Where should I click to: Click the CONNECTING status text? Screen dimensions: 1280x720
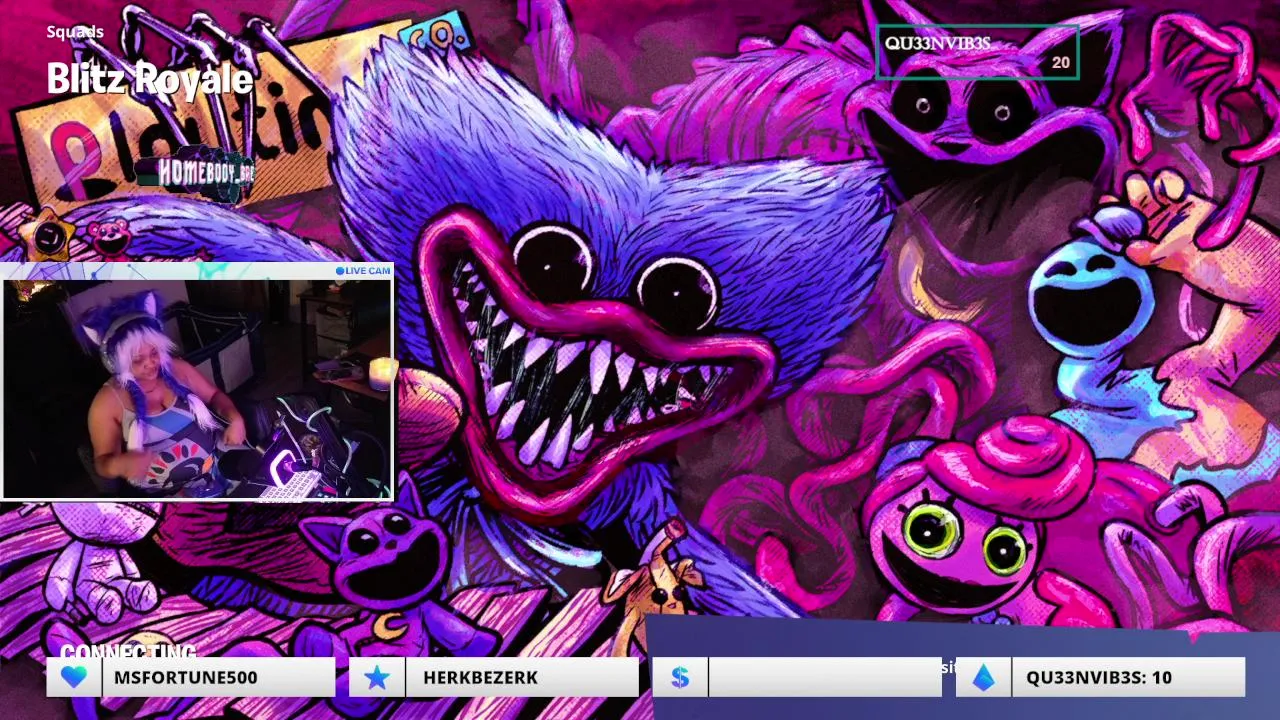pyautogui.click(x=128, y=652)
